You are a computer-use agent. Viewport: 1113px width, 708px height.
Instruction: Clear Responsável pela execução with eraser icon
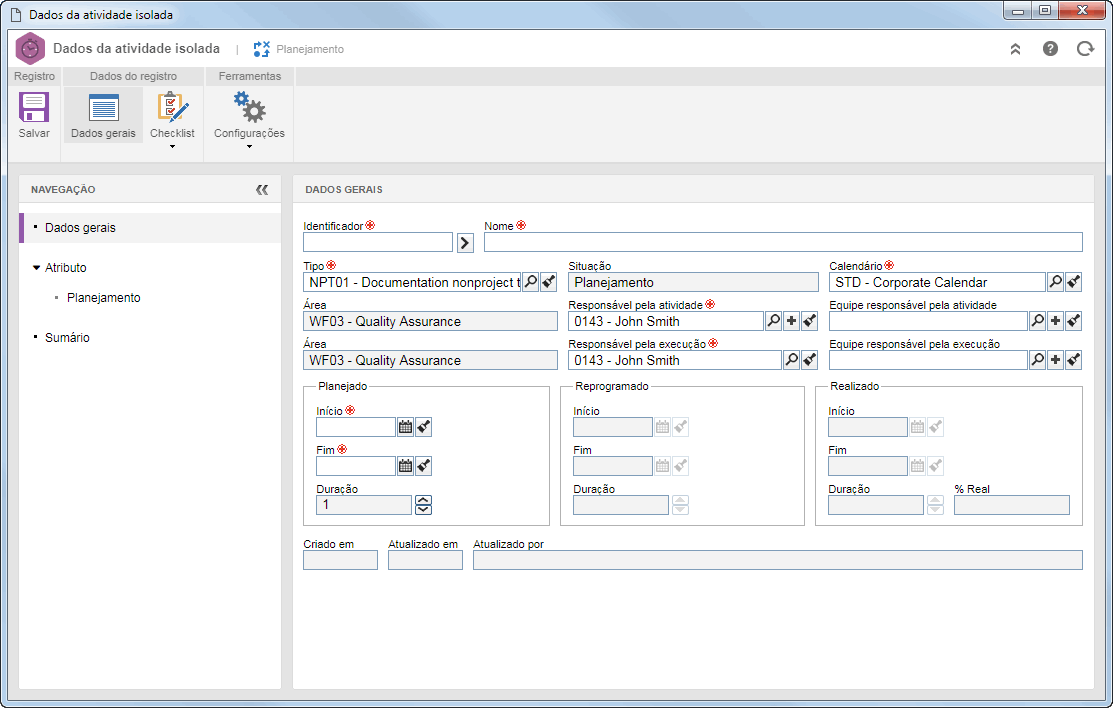[809, 360]
